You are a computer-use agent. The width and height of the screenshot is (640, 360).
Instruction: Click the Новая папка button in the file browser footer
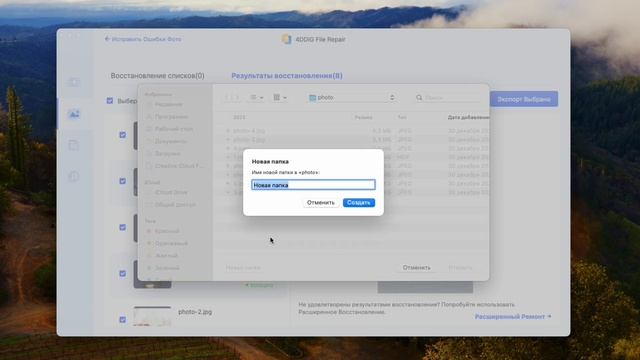tap(243, 268)
